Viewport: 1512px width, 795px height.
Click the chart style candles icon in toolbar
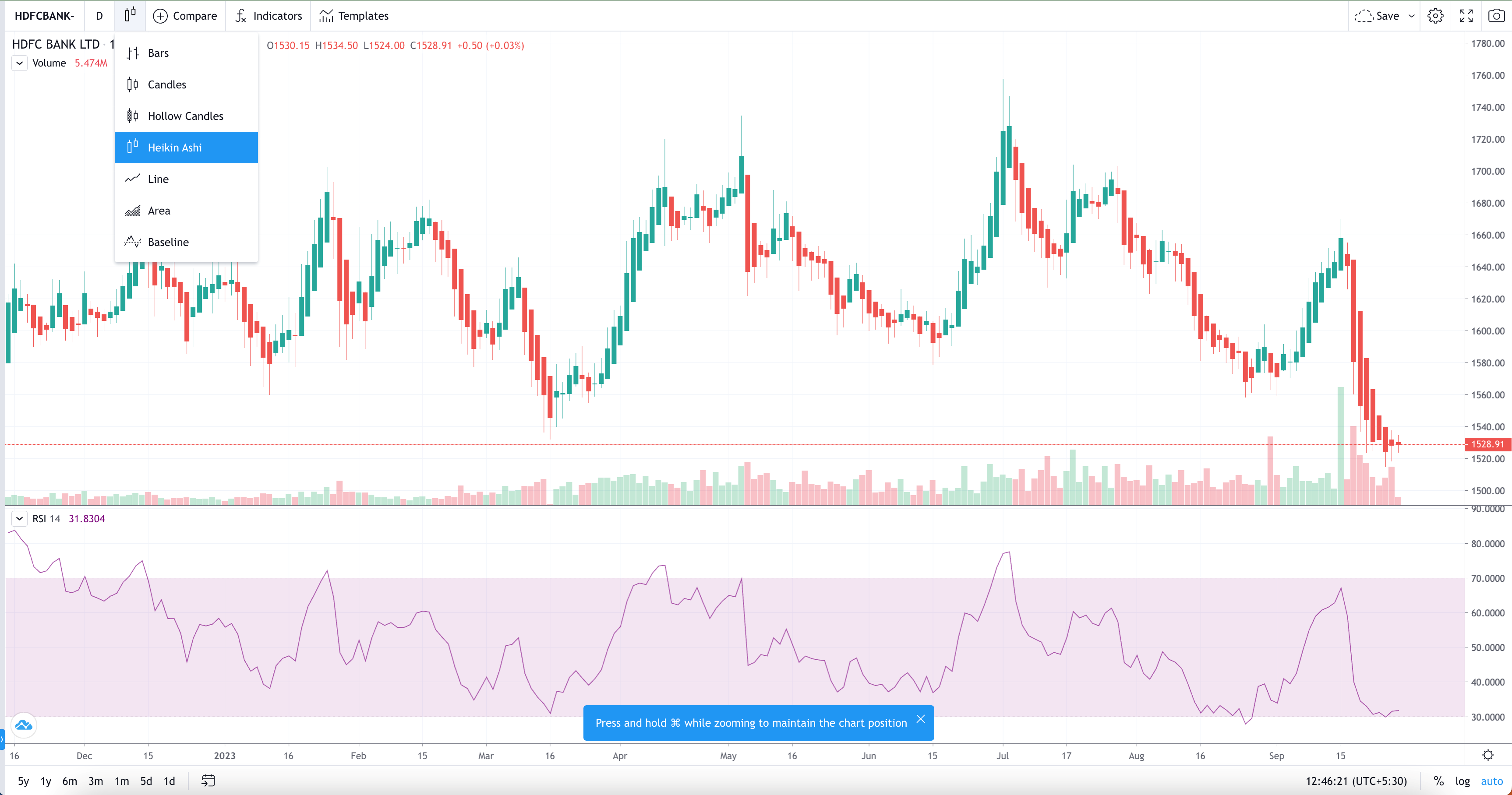point(130,15)
